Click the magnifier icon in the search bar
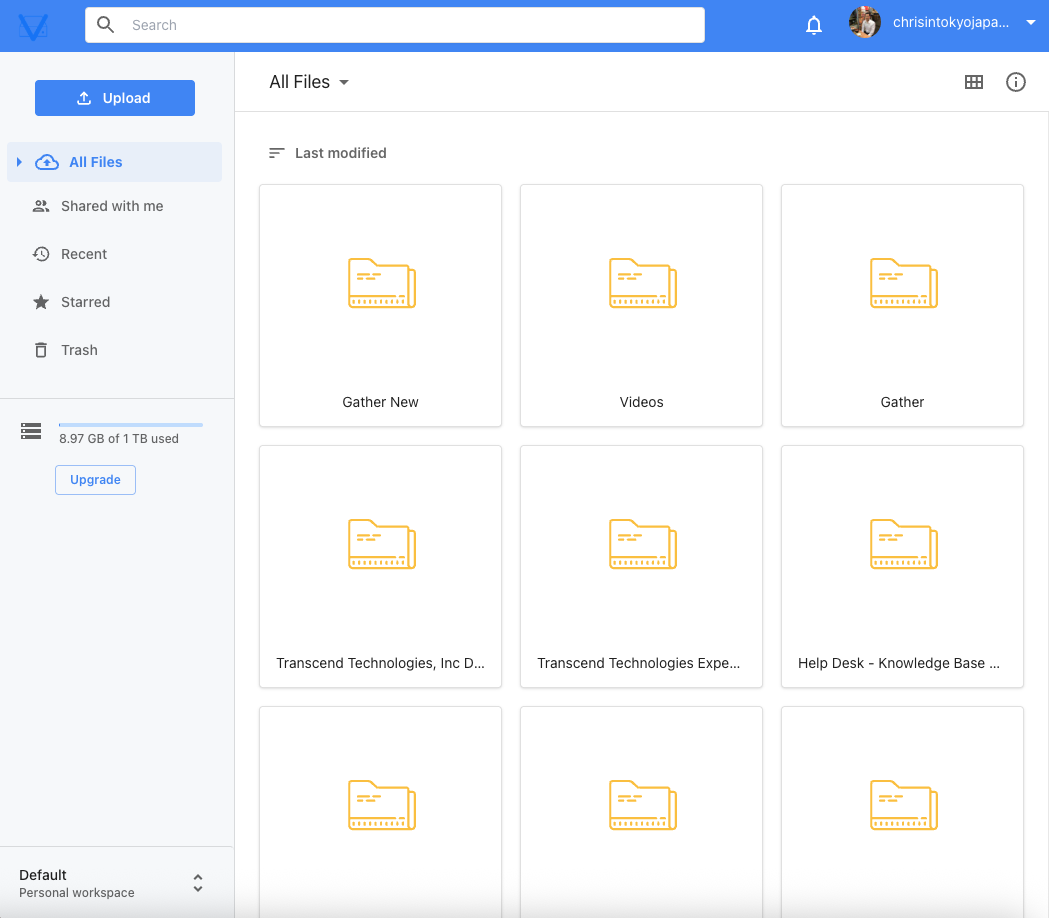This screenshot has height=918, width=1049. pos(105,25)
